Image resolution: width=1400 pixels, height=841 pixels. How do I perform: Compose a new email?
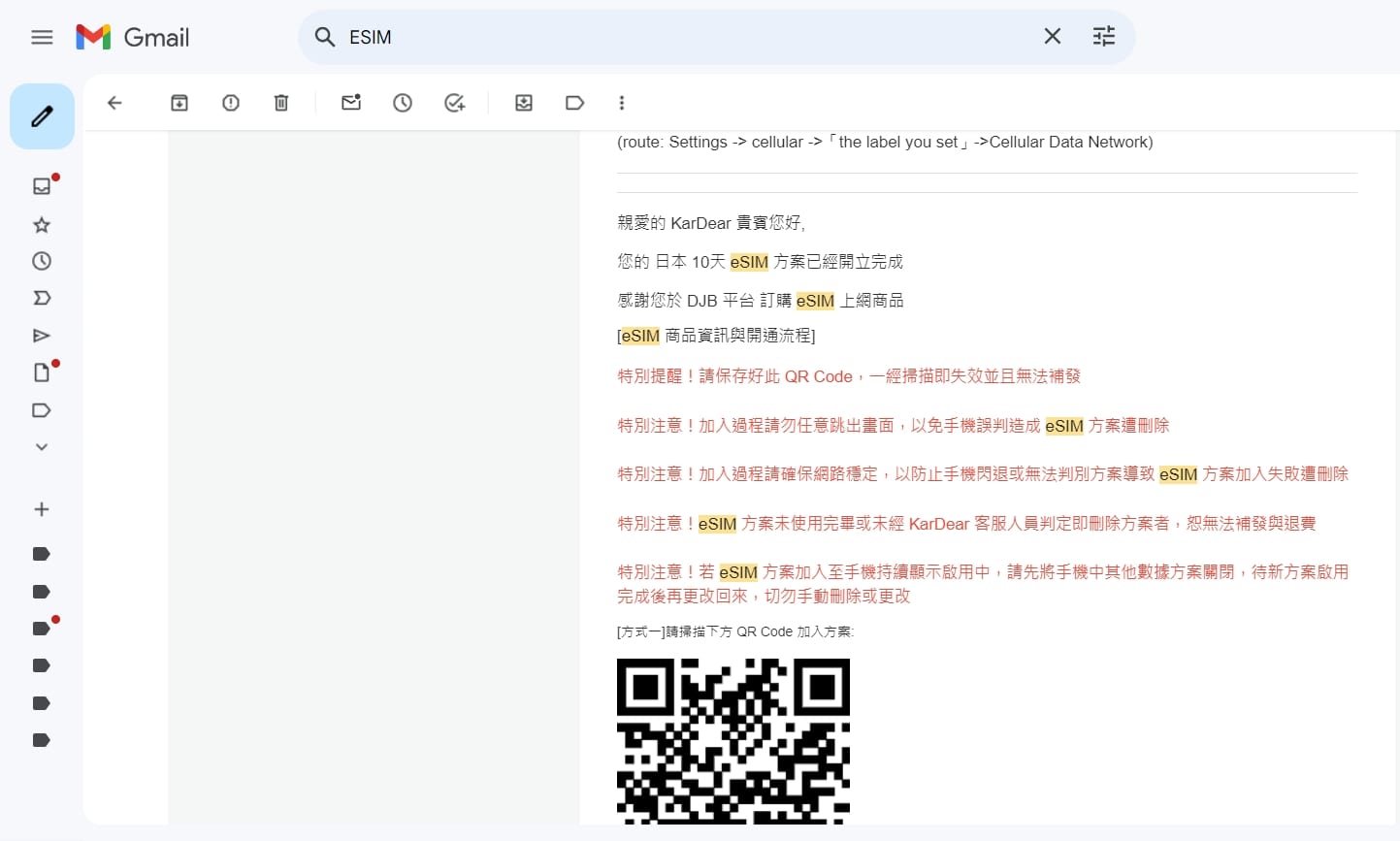42,116
